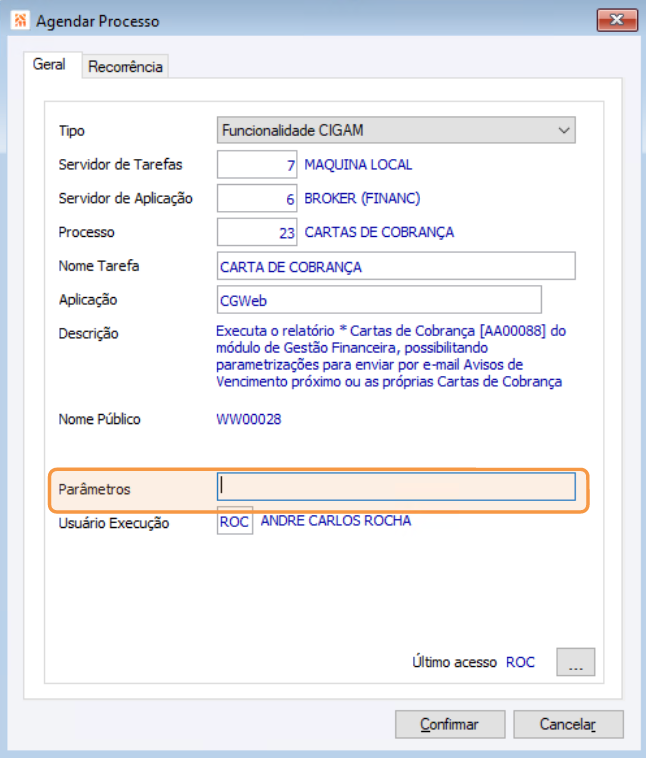Click the Usuário Execução label
This screenshot has height=758, width=646.
coord(114,523)
